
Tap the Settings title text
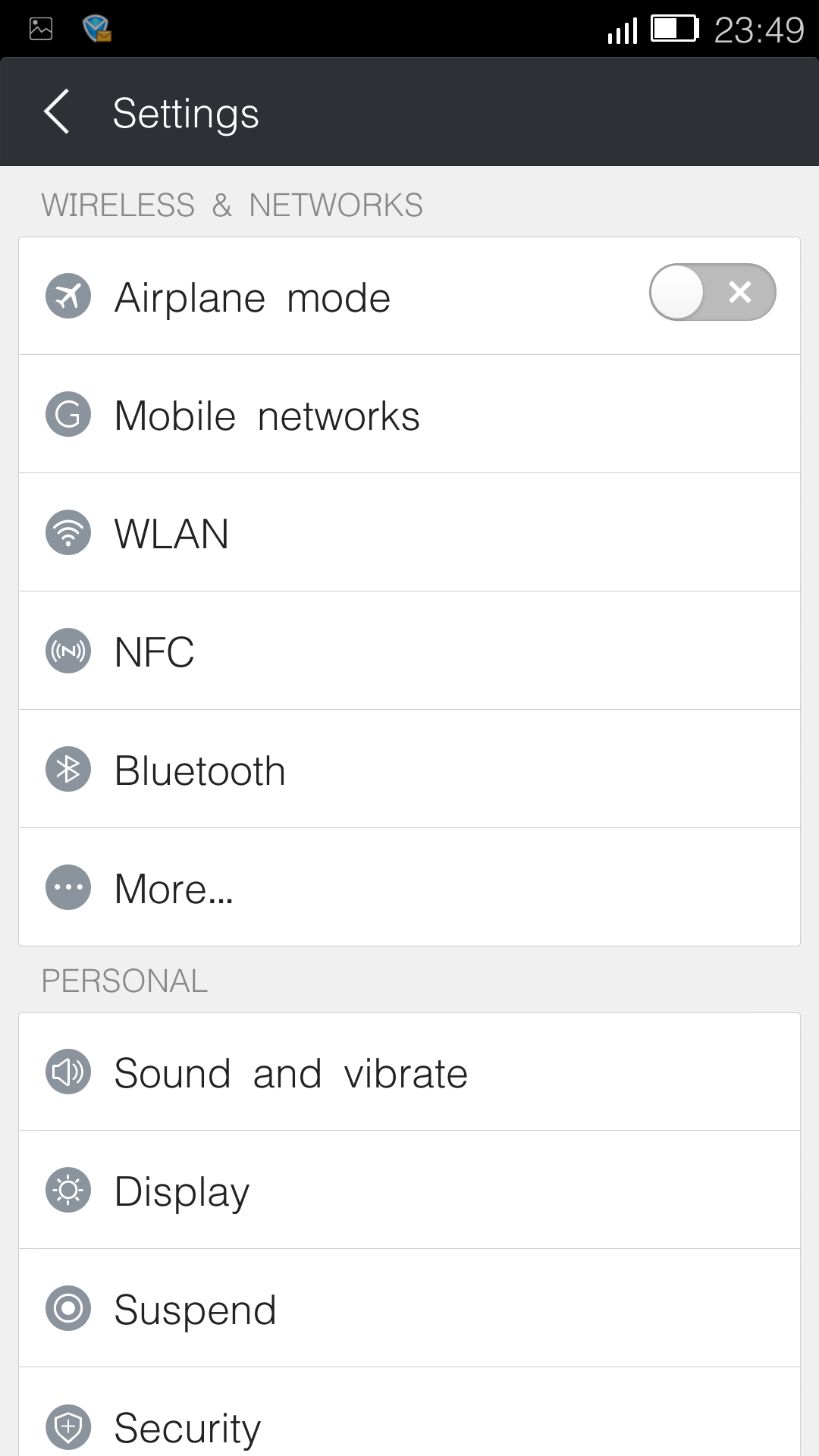coord(186,114)
